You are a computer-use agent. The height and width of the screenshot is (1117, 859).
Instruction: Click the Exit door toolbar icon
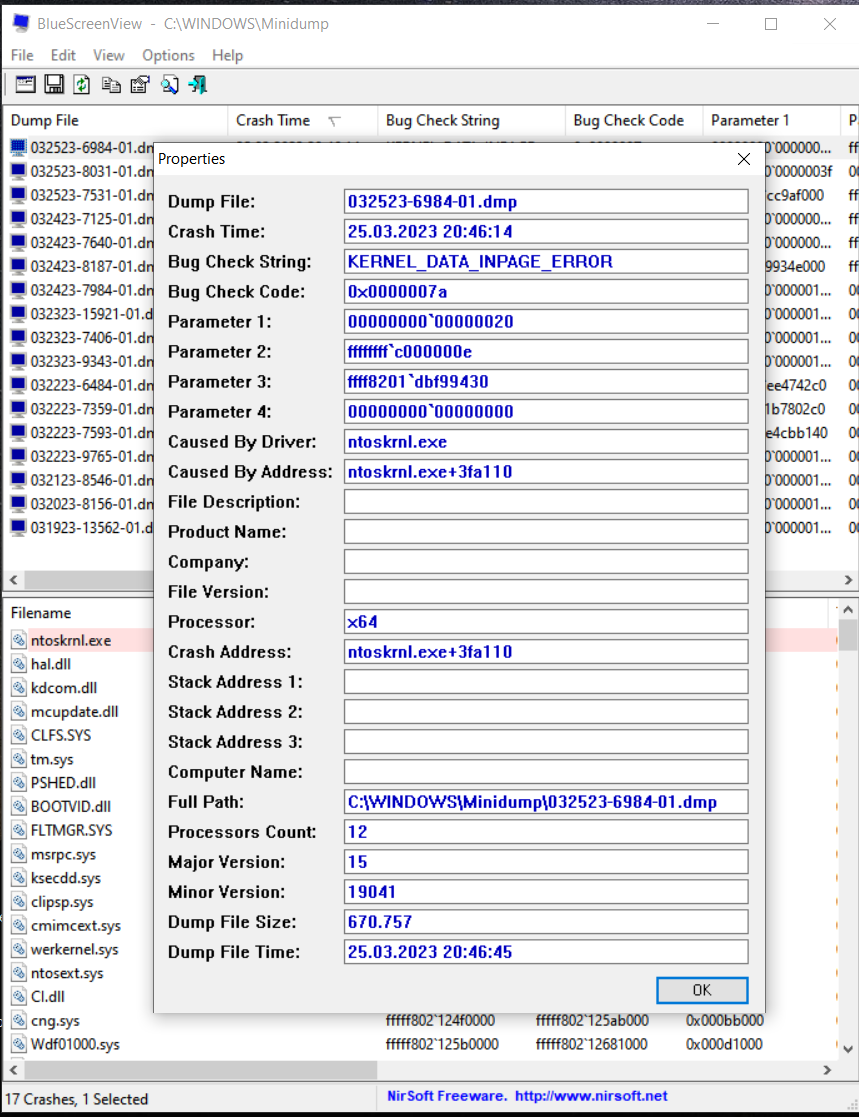[197, 85]
